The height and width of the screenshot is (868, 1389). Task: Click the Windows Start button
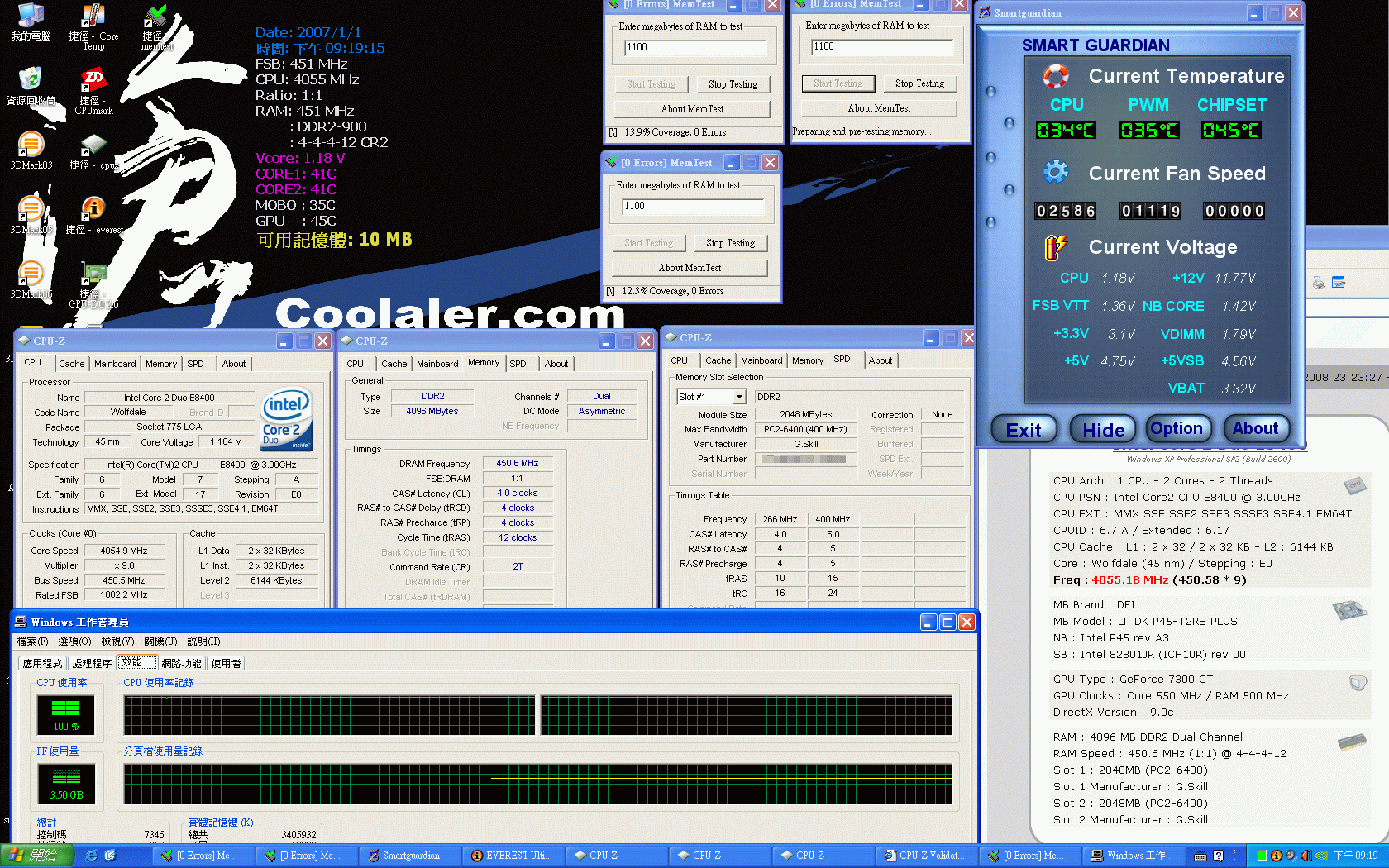pos(37,856)
